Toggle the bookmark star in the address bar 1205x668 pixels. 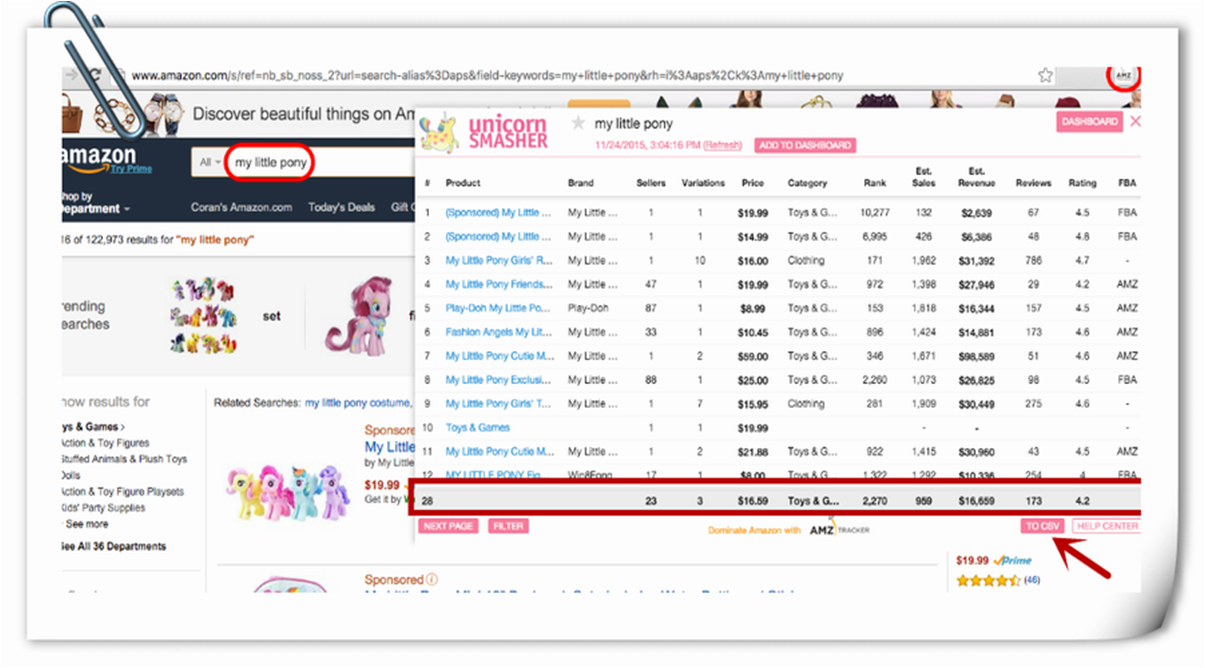click(1044, 74)
